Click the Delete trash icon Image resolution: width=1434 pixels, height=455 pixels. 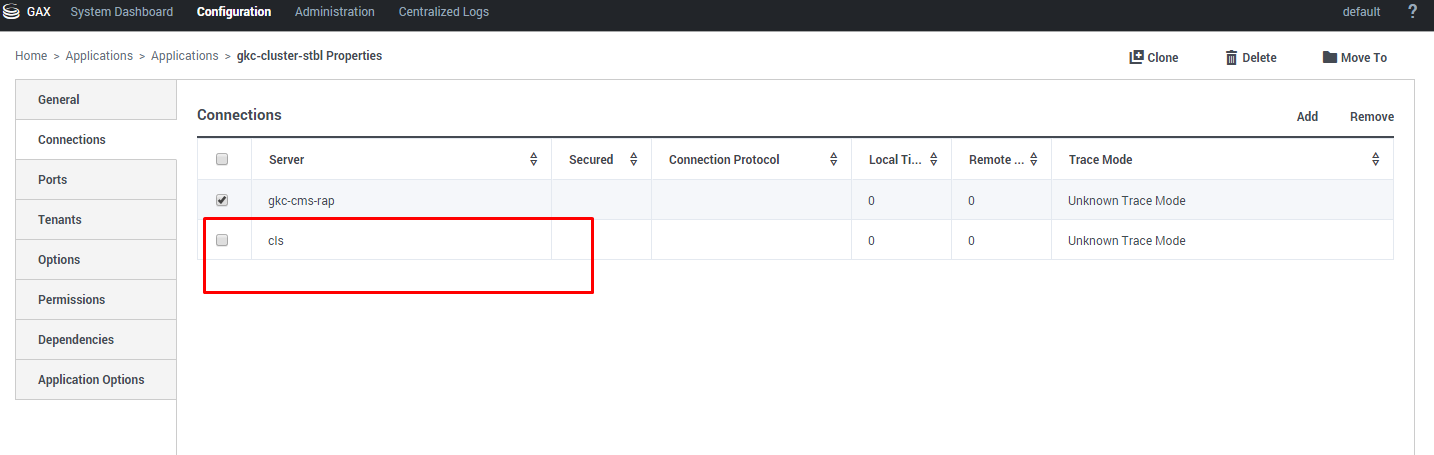pyautogui.click(x=1231, y=57)
